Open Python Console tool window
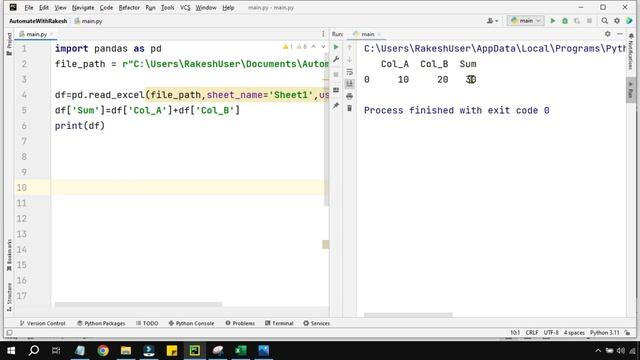The width and height of the screenshot is (640, 360). tap(191, 323)
